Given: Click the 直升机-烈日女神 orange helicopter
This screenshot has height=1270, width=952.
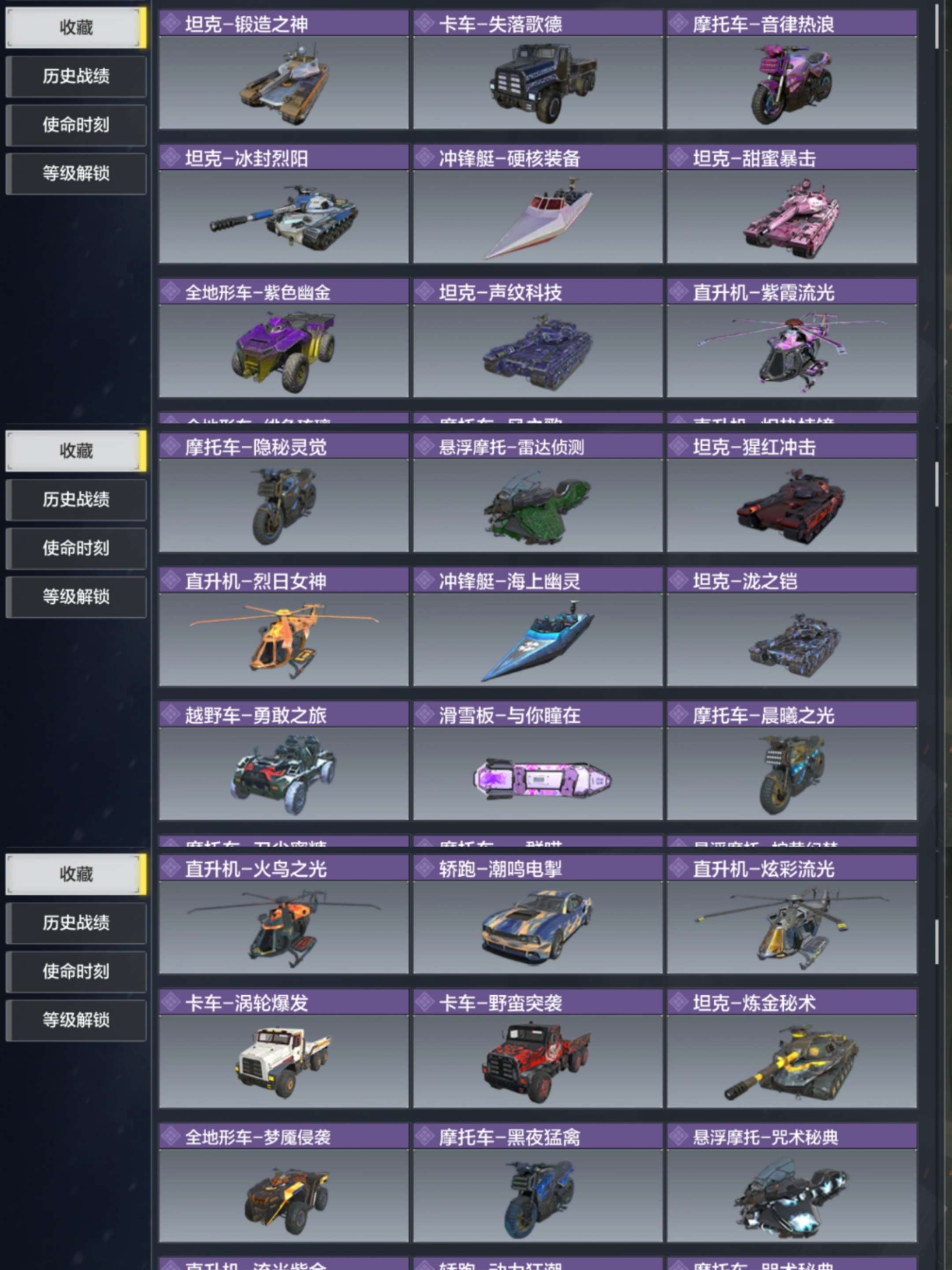Looking at the screenshot, I should click(283, 640).
